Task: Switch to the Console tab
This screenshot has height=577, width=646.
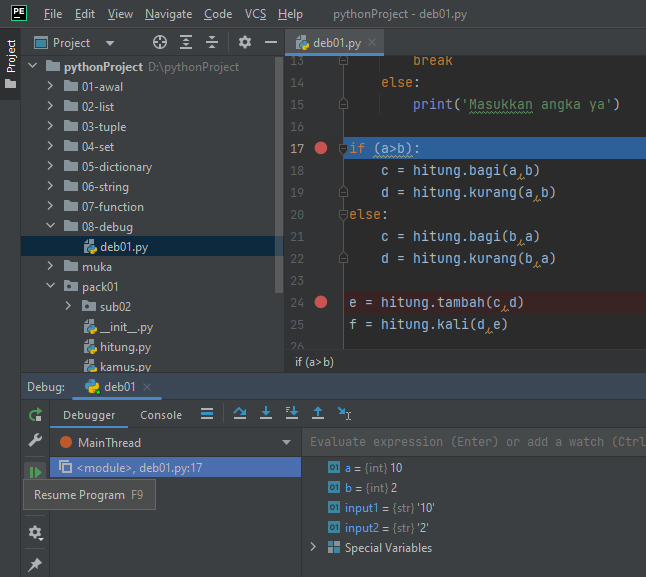Action: pyautogui.click(x=161, y=415)
